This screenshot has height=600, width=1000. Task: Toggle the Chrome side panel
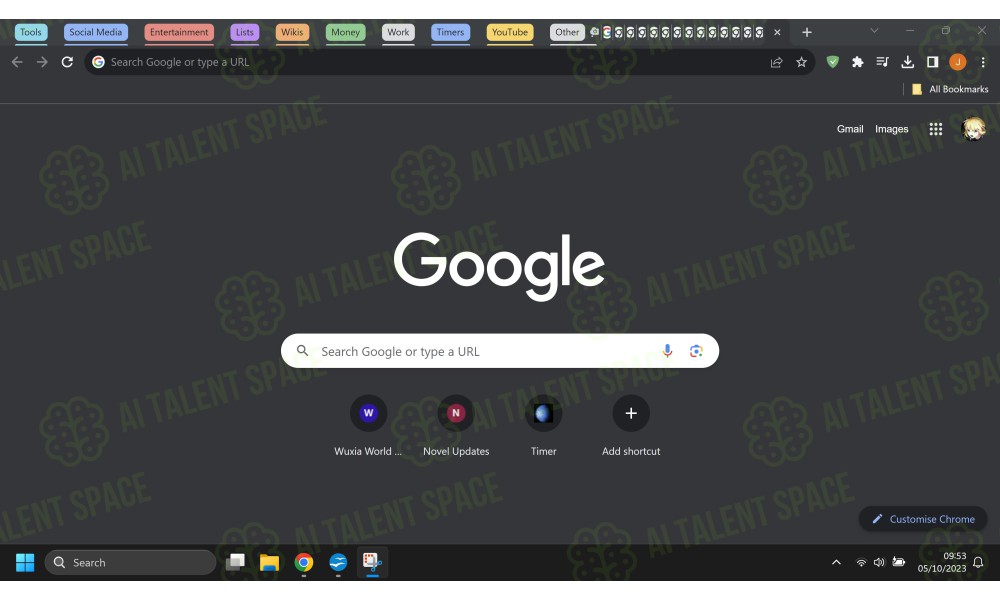point(932,62)
